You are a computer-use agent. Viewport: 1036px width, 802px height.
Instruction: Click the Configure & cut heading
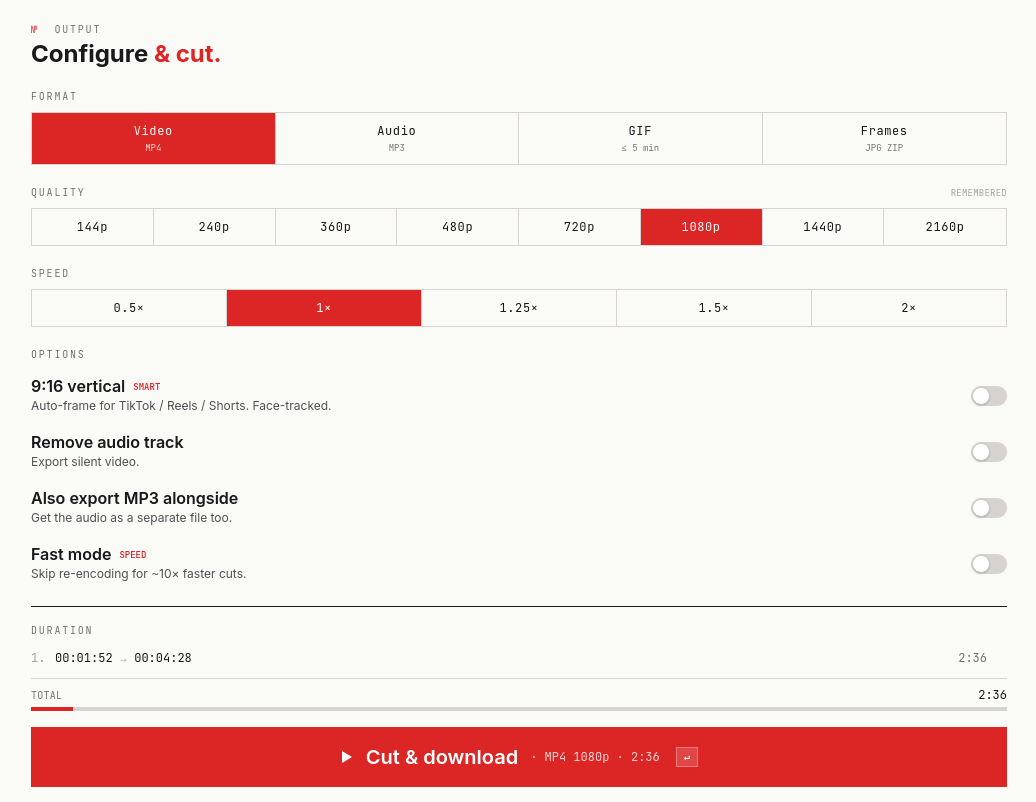click(126, 54)
